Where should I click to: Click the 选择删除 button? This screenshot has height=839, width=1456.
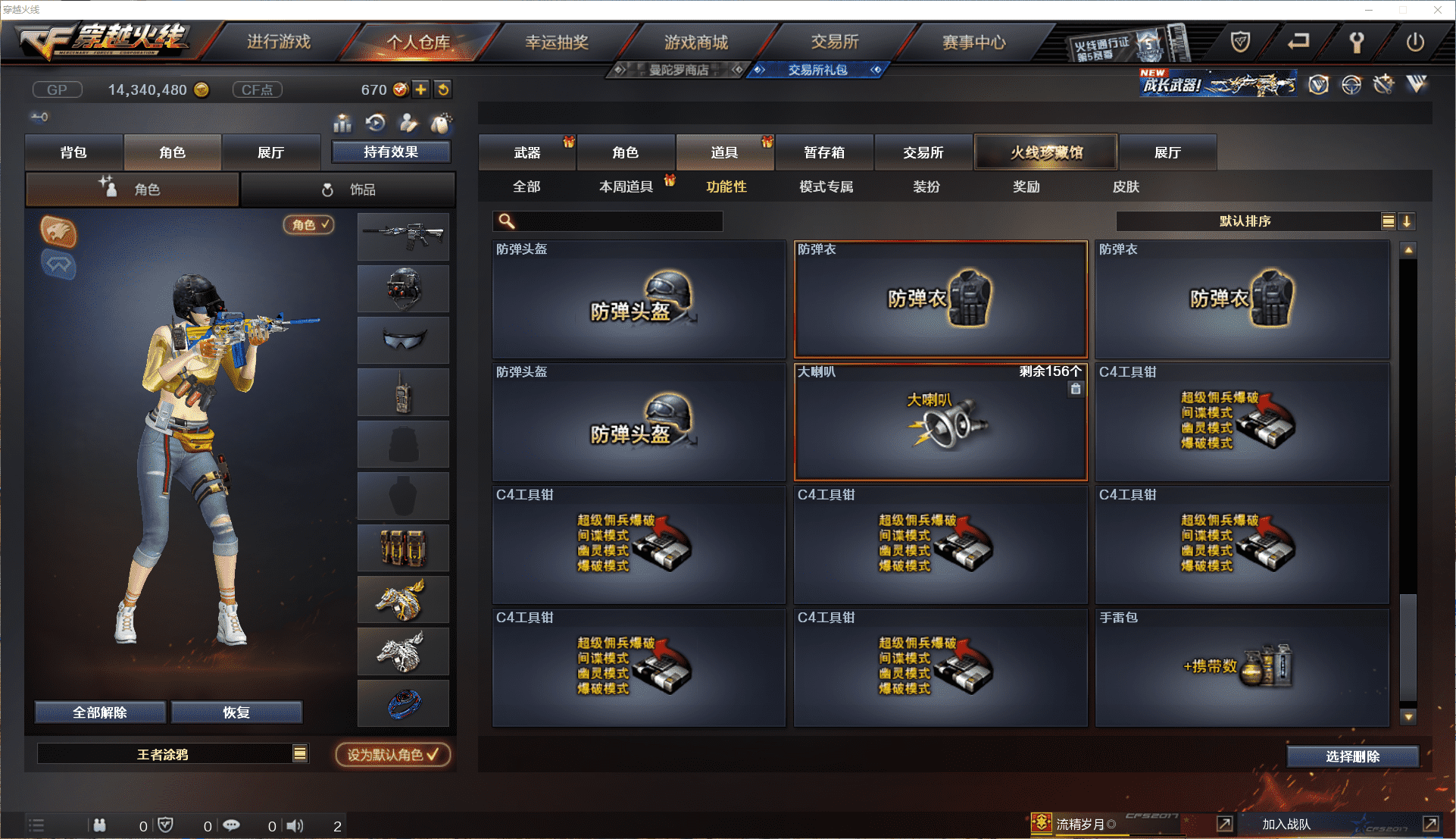coord(1353,756)
